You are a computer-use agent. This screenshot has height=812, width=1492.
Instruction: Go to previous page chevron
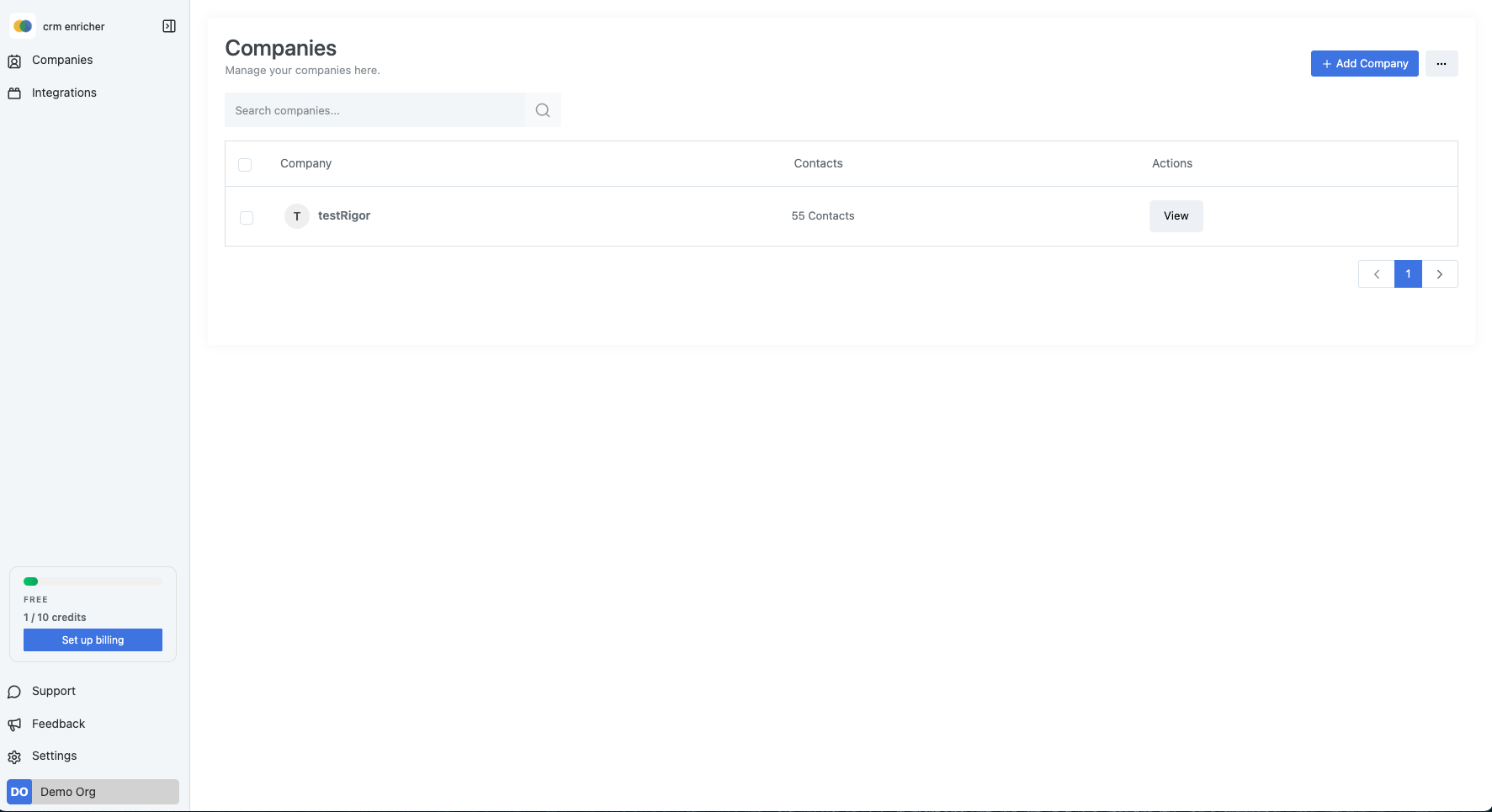1377,274
